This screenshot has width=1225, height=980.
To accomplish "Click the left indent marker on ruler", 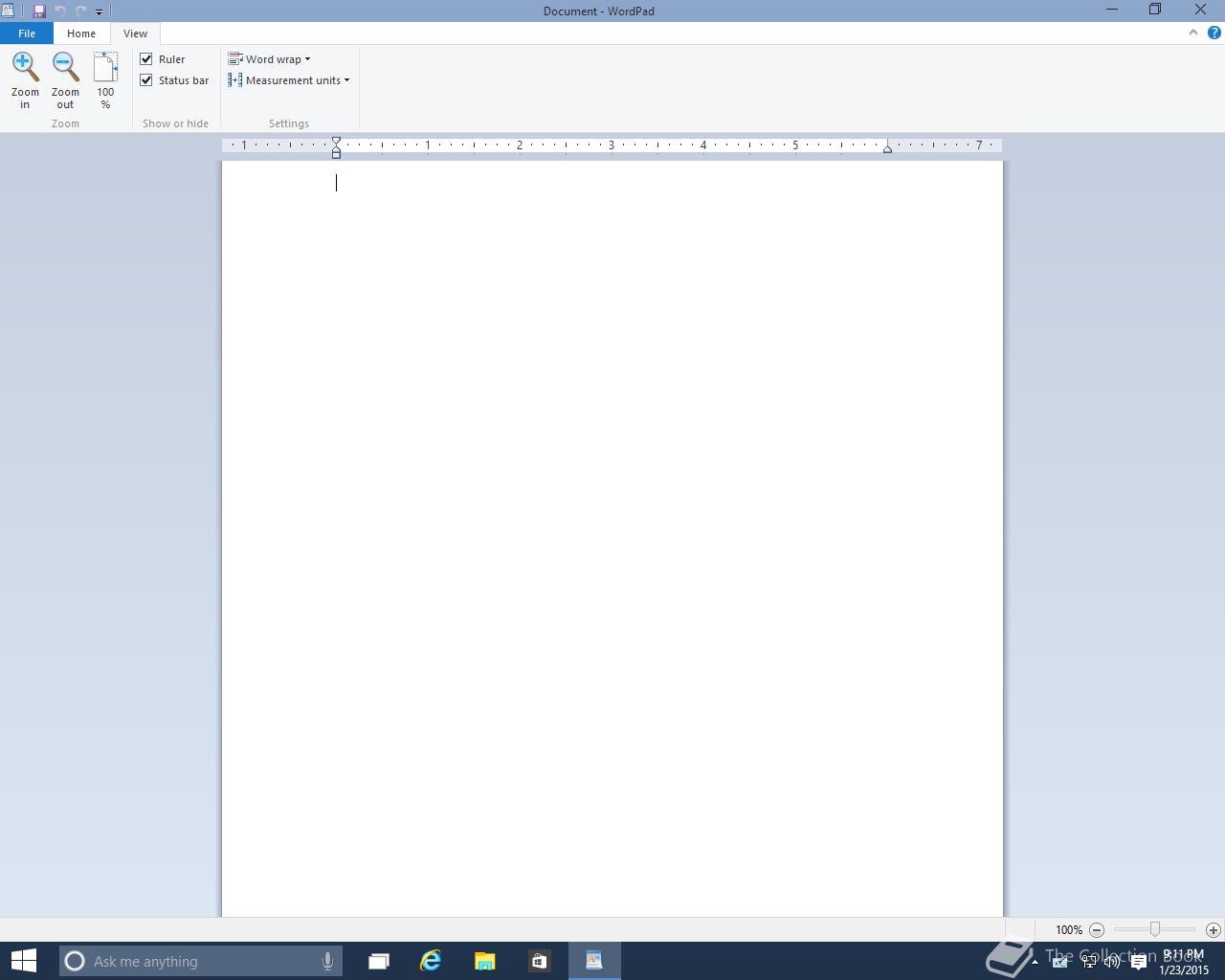I will click(x=336, y=147).
